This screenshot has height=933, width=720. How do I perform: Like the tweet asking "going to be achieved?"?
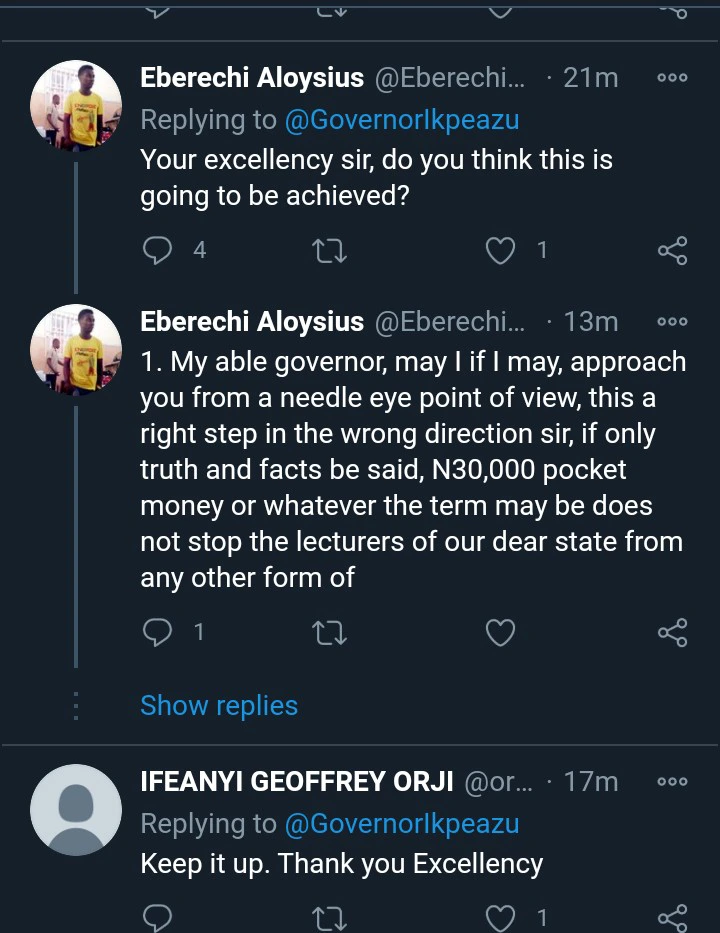(x=500, y=250)
